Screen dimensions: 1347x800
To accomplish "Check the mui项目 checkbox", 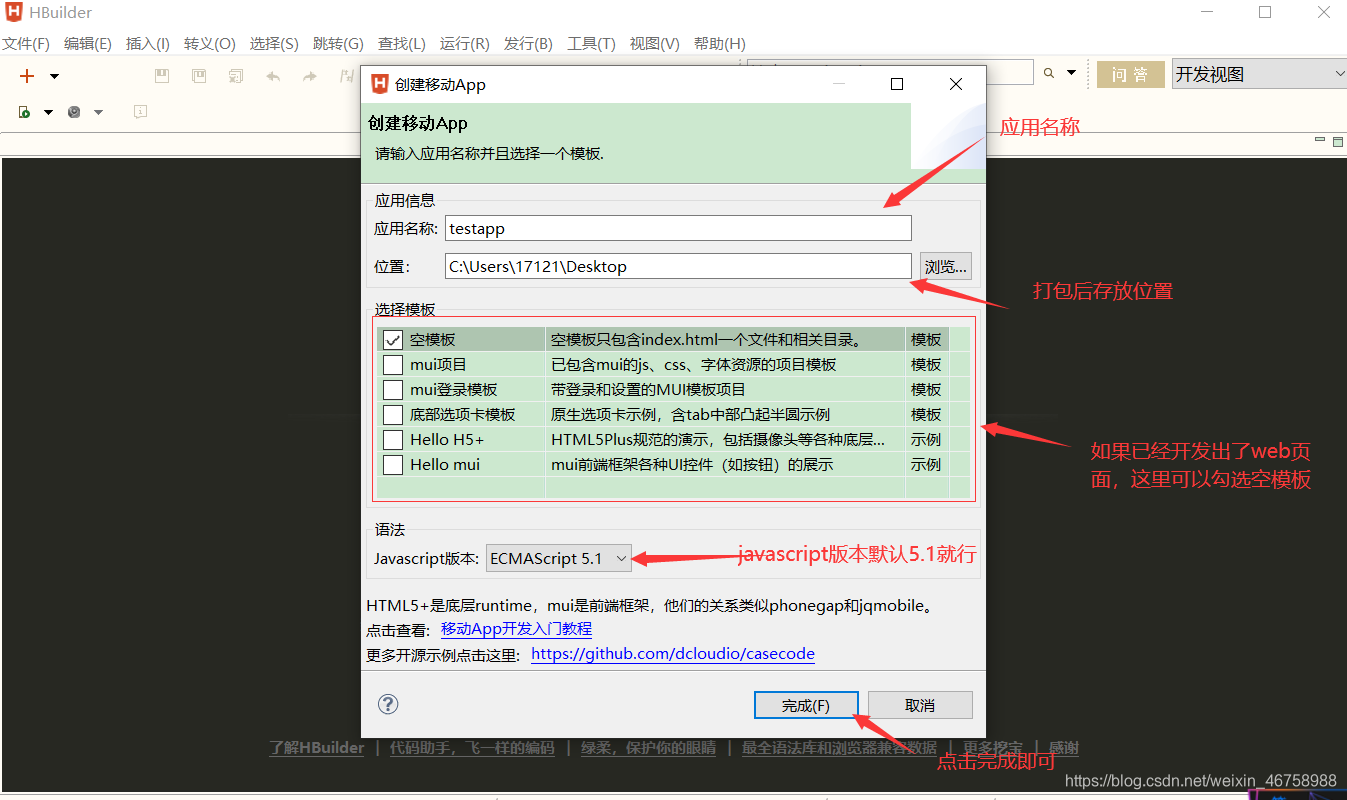I will [x=393, y=365].
